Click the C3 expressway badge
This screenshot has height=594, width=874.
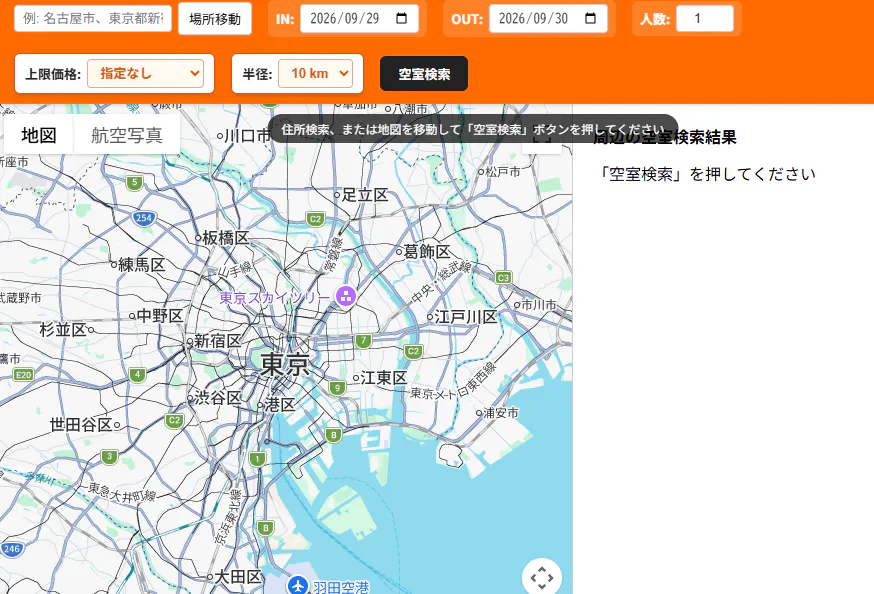[x=503, y=277]
